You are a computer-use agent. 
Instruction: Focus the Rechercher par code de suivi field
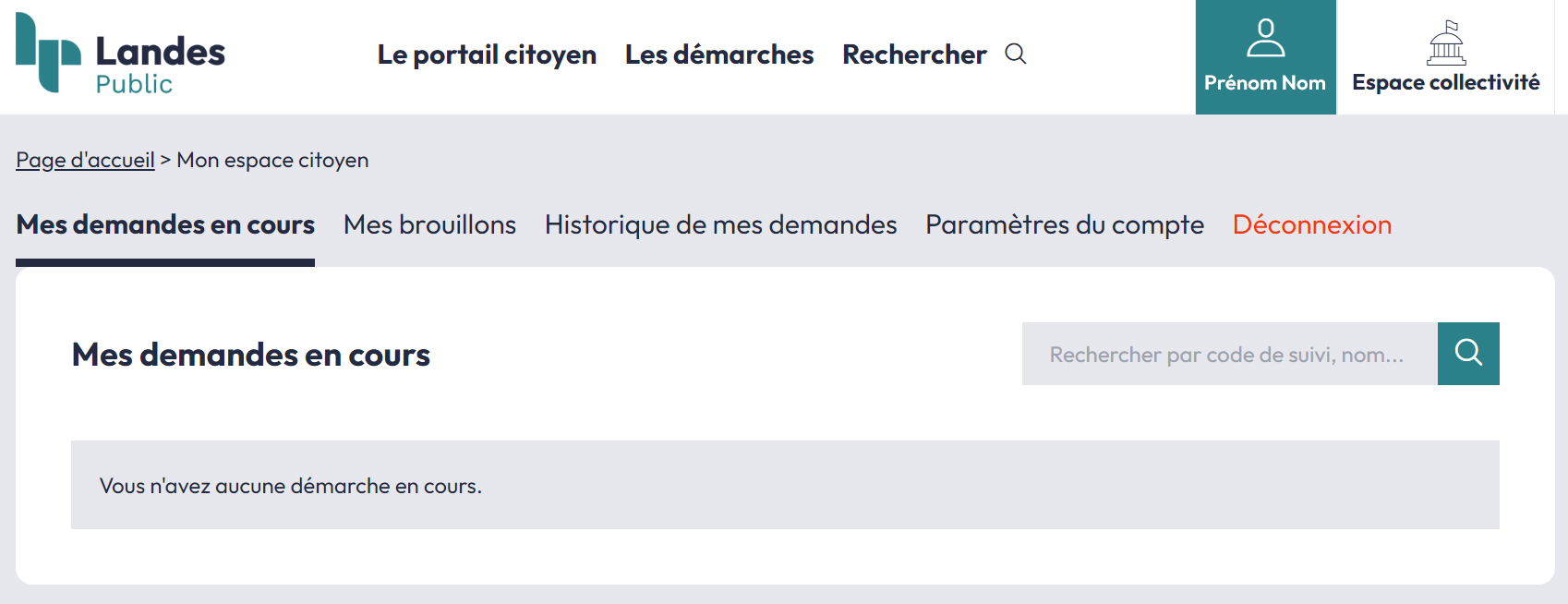coord(1228,354)
